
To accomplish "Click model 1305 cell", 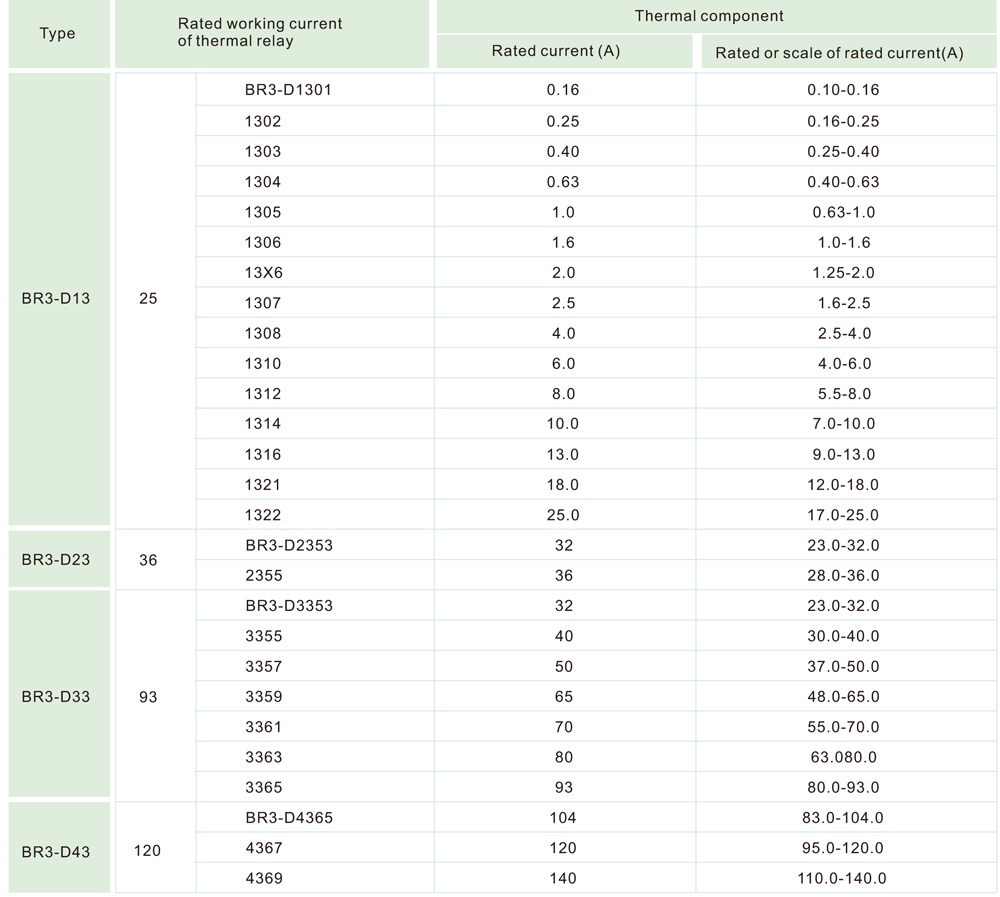I will click(x=314, y=212).
